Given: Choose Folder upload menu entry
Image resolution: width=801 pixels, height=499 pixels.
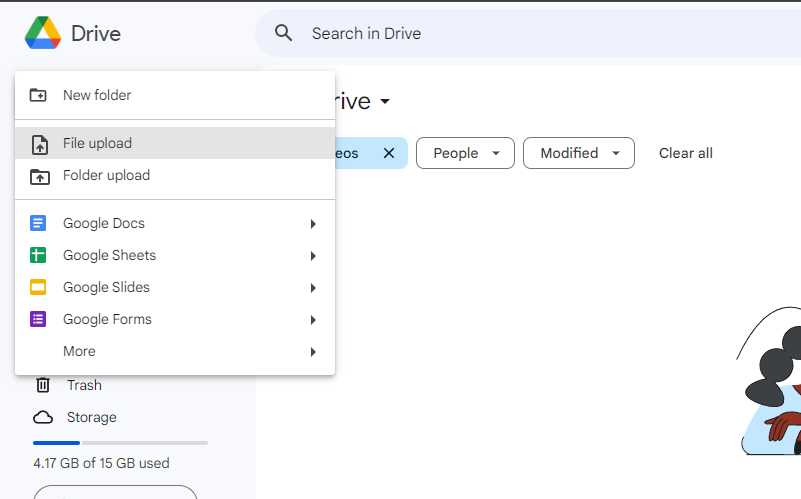Looking at the screenshot, I should 175,175.
